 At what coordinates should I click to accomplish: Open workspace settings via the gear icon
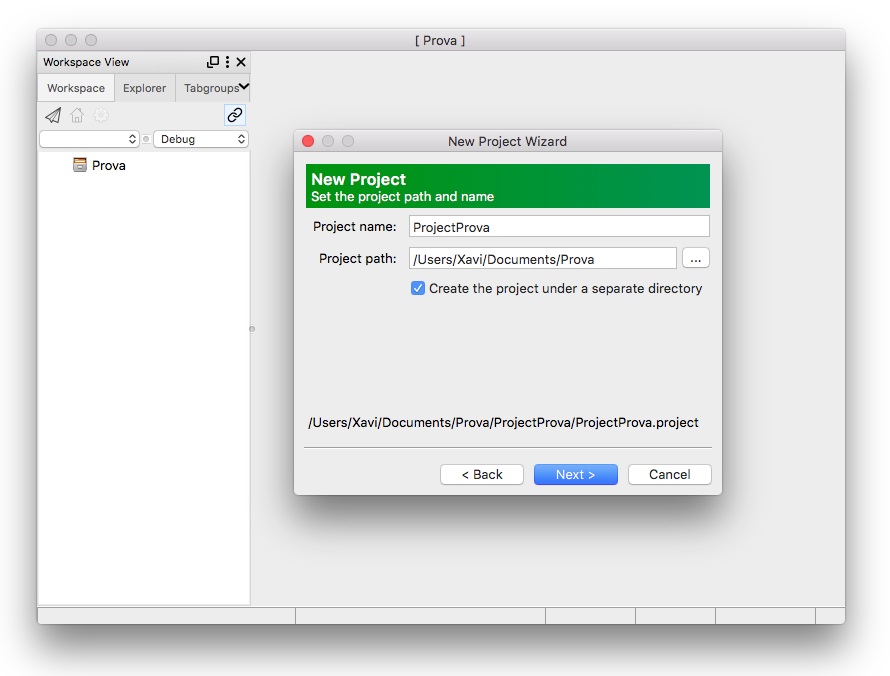pyautogui.click(x=101, y=115)
